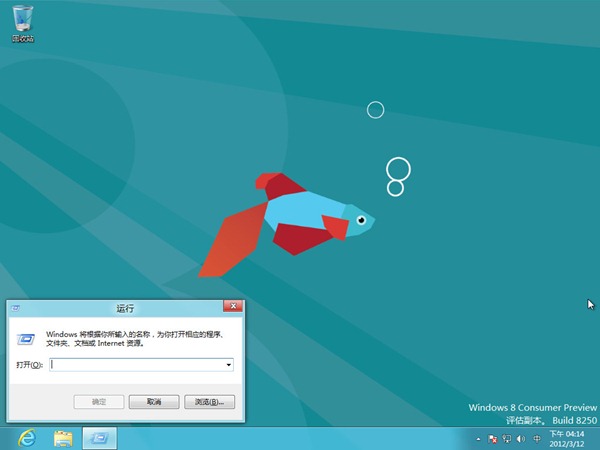Click the 打开(O): label
This screenshot has width=600, height=450.
tap(29, 365)
